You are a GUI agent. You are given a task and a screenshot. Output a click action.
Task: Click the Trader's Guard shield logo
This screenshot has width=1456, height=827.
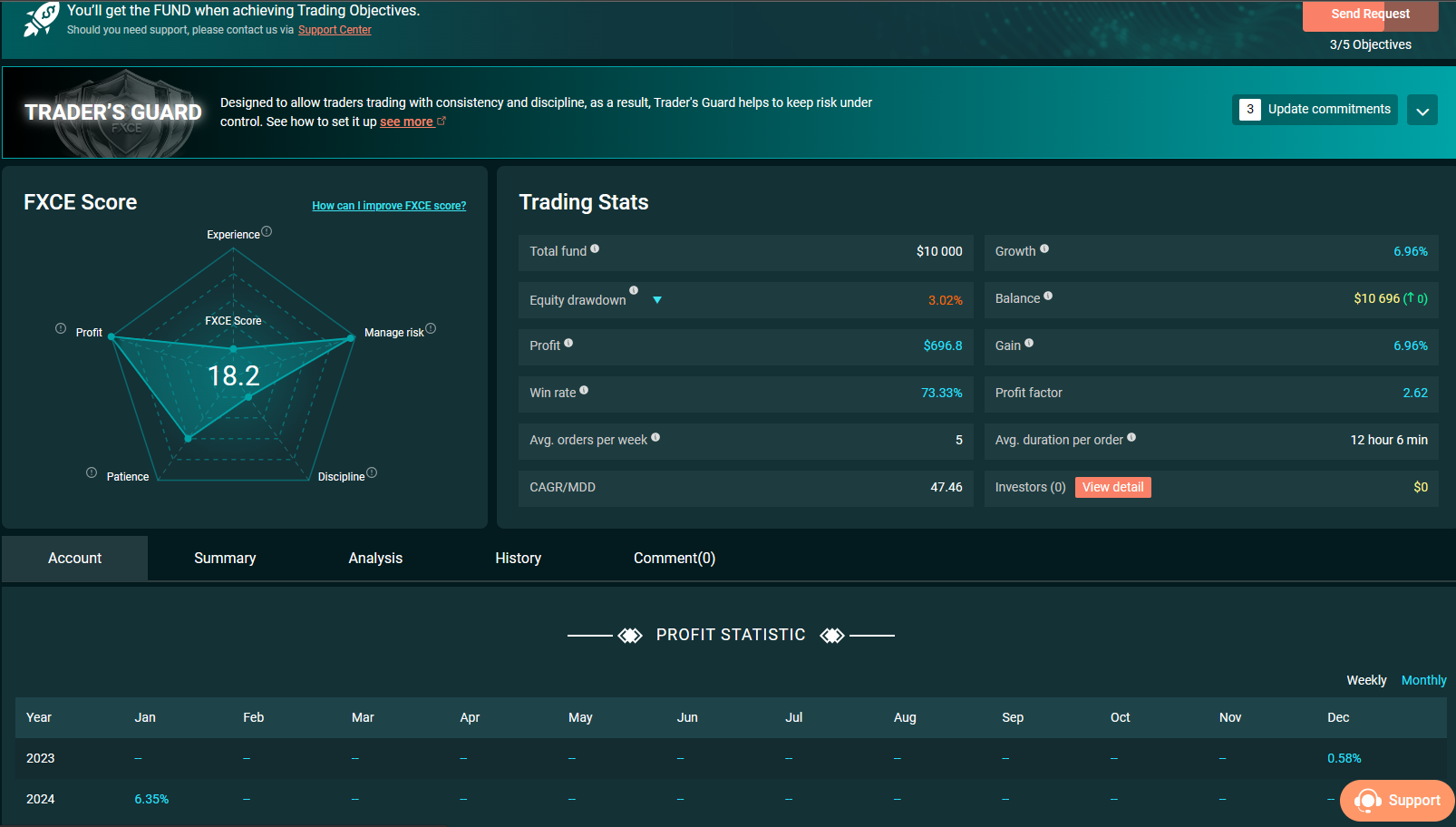(x=126, y=113)
